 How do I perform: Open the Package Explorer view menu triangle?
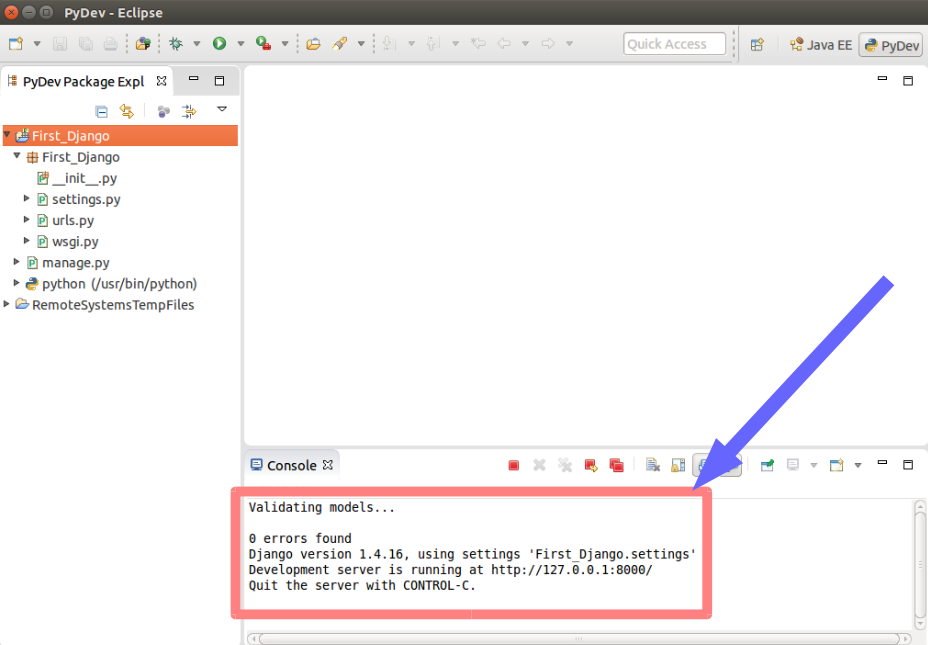222,109
